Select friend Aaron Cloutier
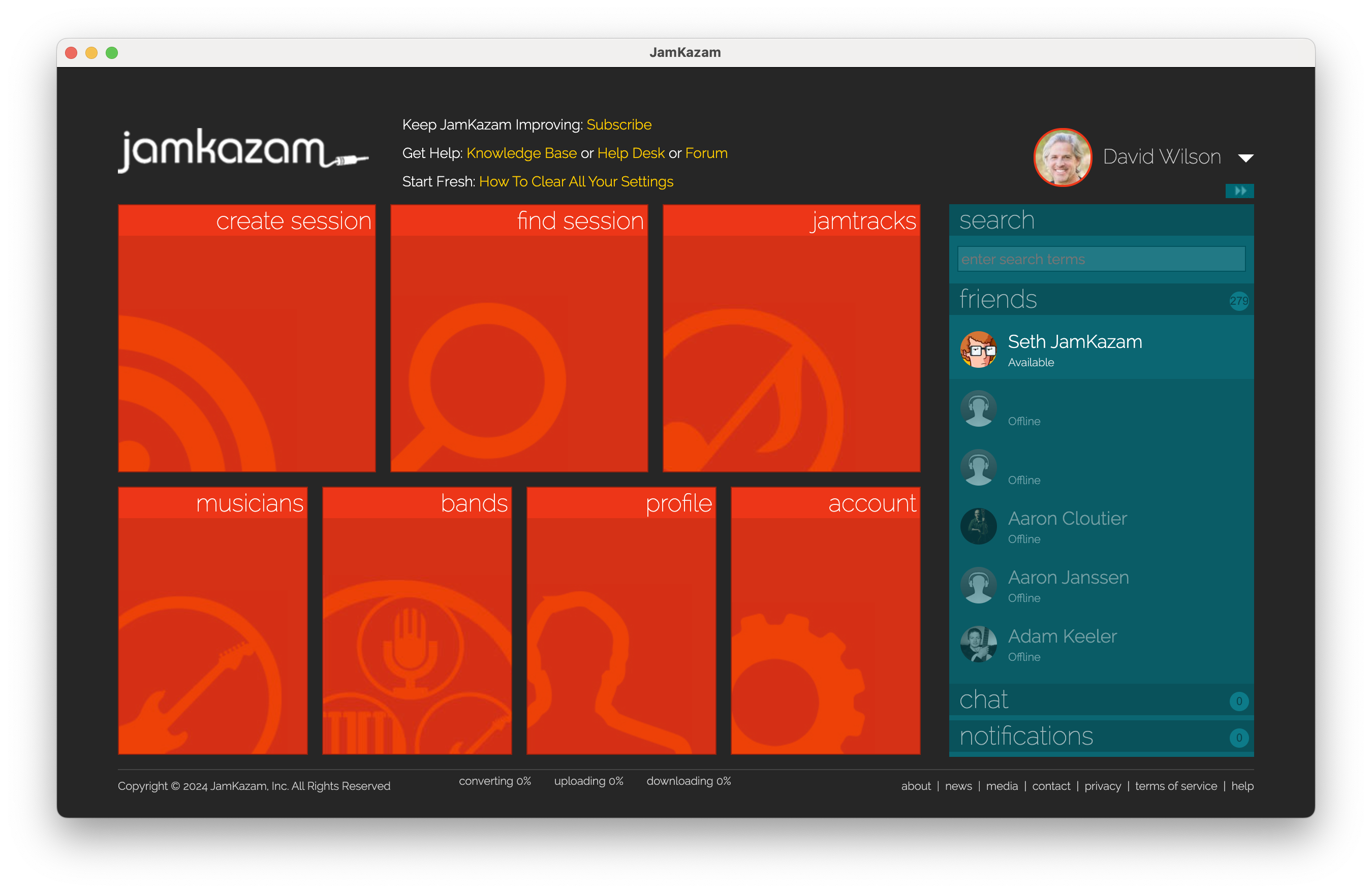Viewport: 1372px width, 893px height. pyautogui.click(x=1067, y=519)
